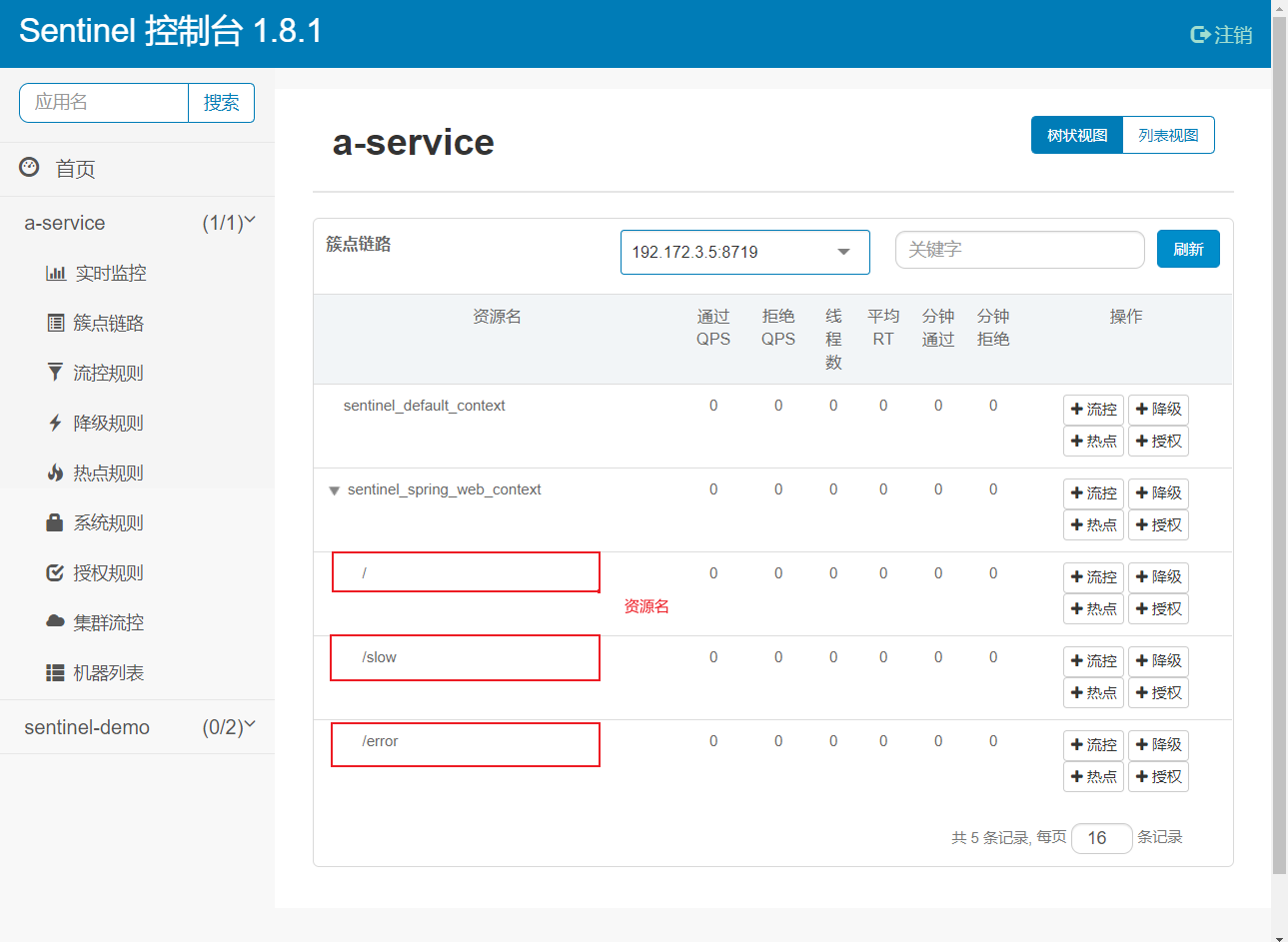
Task: Select the 系统规则 lock icon
Action: [55, 522]
